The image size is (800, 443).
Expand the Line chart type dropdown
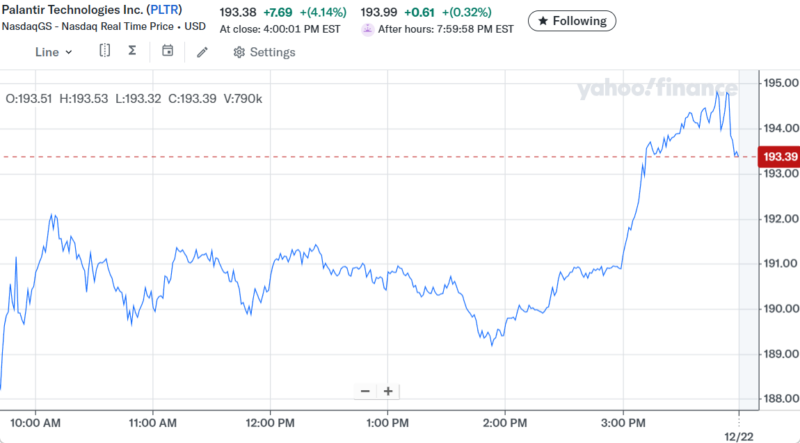[x=54, y=52]
